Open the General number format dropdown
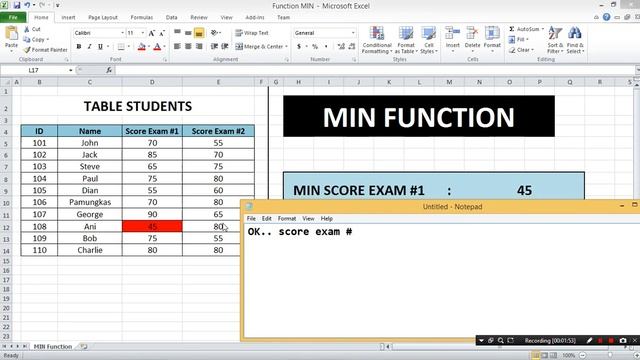Viewport: 640px width, 360px height. point(353,33)
